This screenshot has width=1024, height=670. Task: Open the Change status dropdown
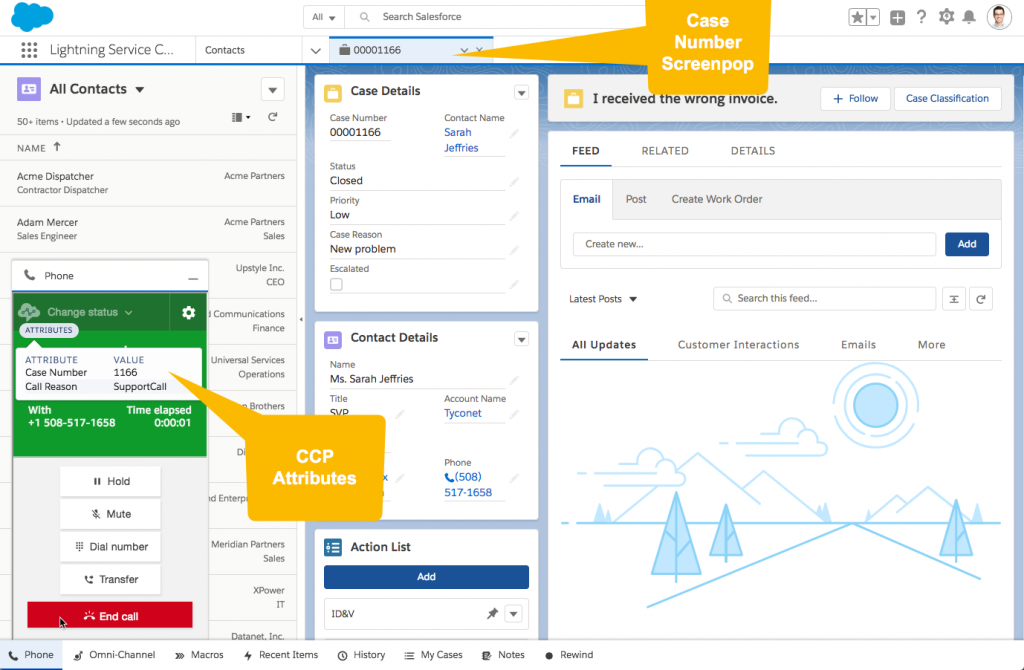click(x=89, y=312)
